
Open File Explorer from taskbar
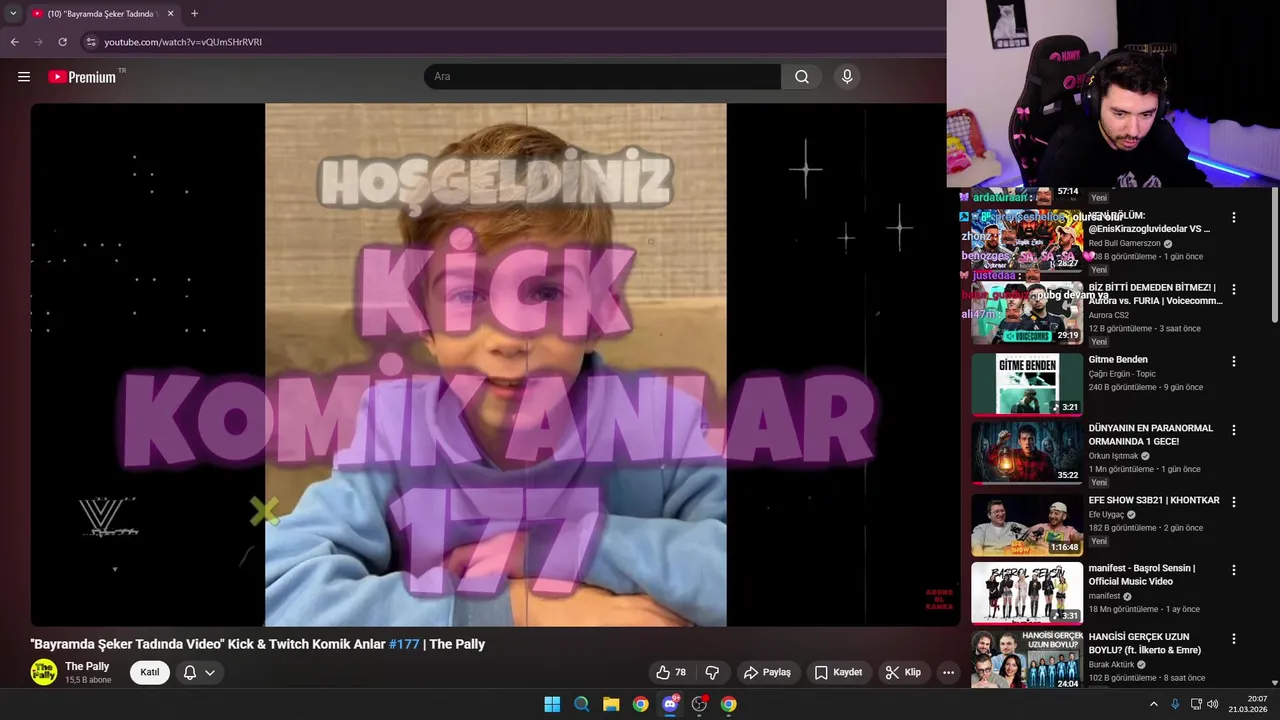(611, 704)
